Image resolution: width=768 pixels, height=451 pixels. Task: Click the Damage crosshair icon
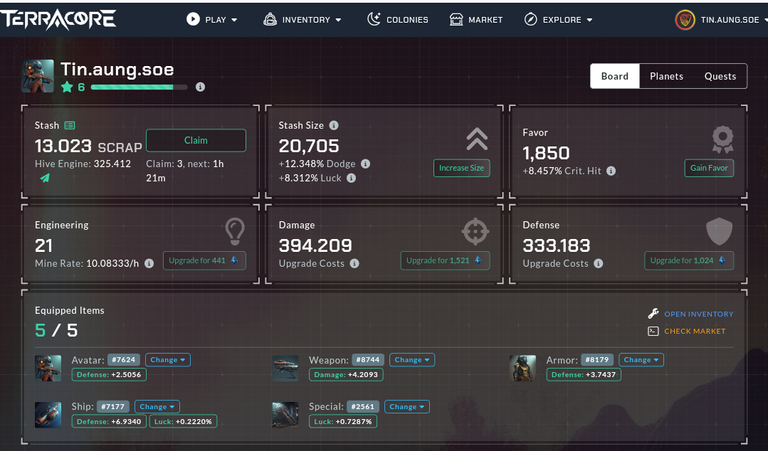coord(475,231)
